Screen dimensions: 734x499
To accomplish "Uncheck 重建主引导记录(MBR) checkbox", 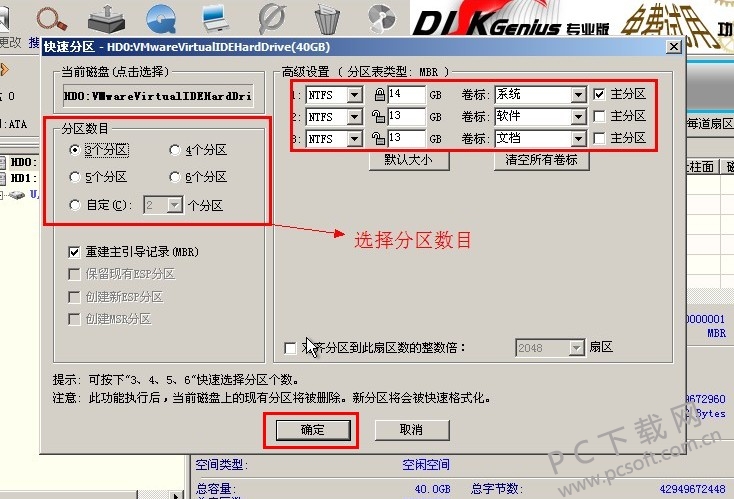I will click(74, 252).
